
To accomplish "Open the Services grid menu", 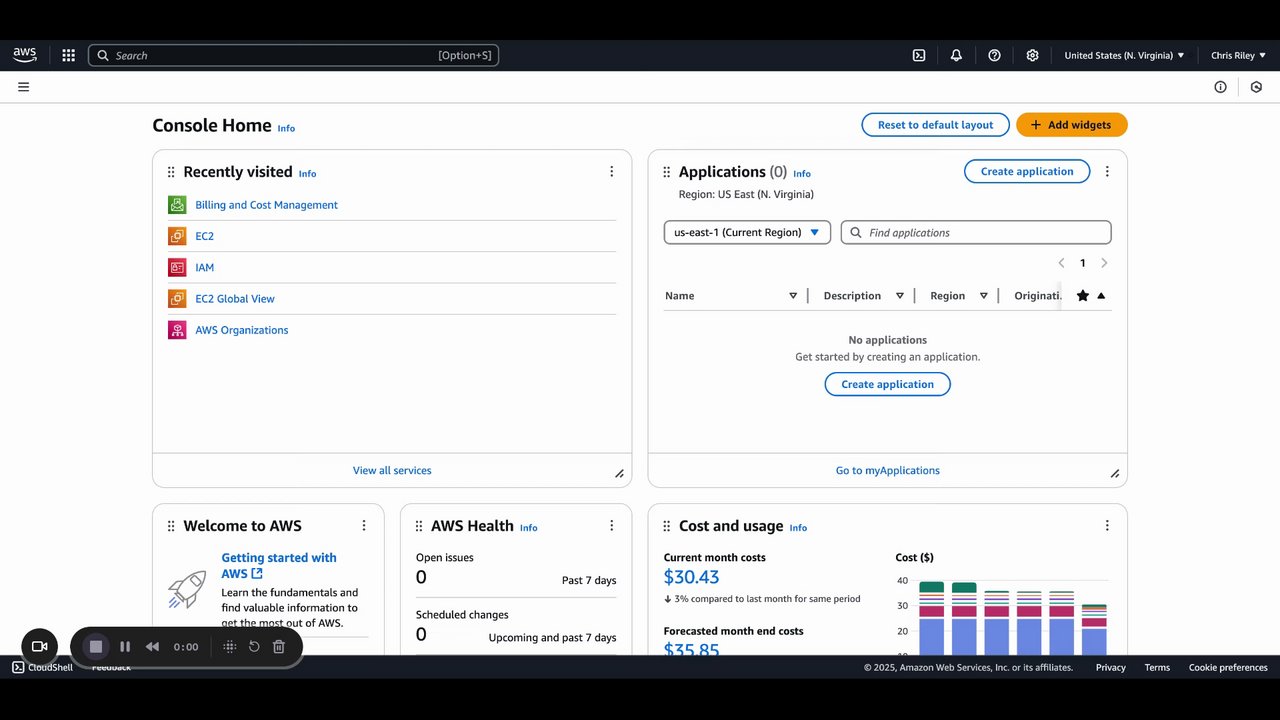I will (x=68, y=56).
